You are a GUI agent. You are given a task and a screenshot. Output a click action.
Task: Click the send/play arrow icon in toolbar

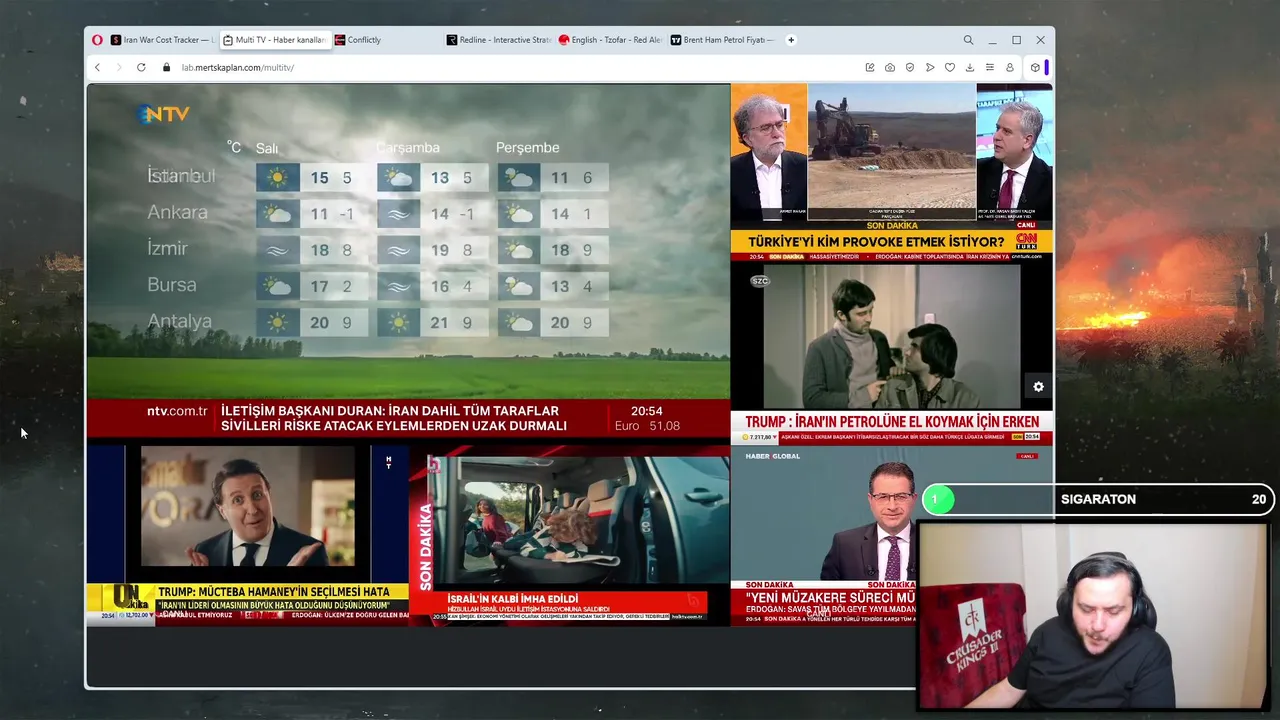coord(930,67)
